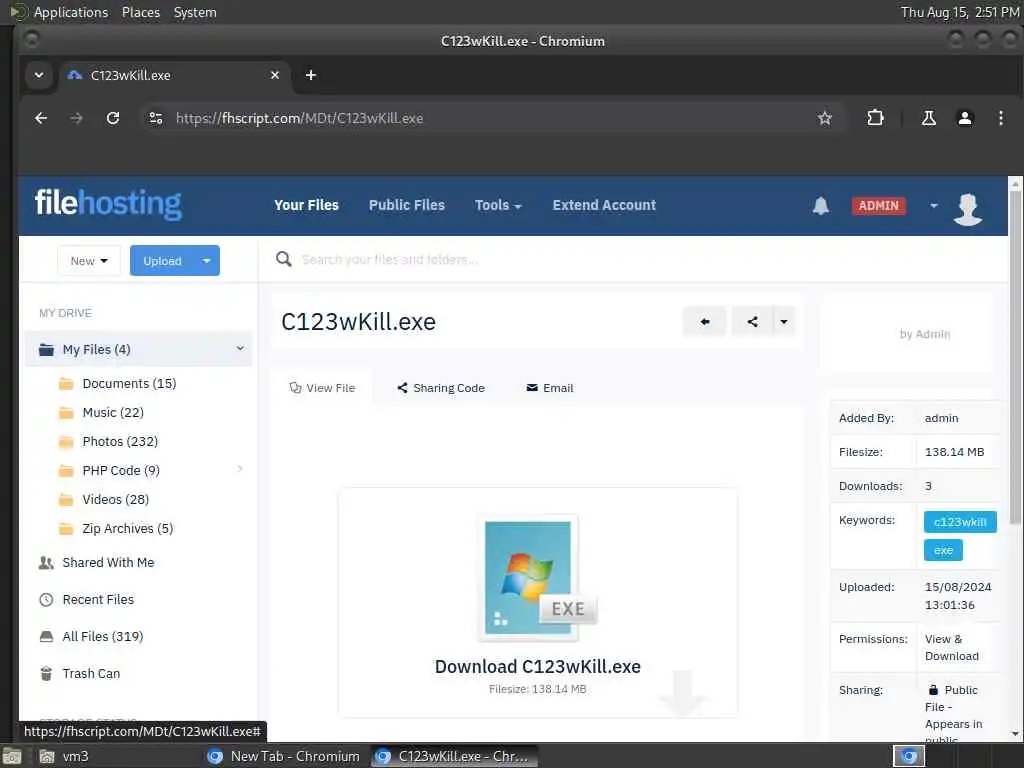Image resolution: width=1024 pixels, height=768 pixels.
Task: Open PHP Code (9) folder
Action: [x=121, y=471]
